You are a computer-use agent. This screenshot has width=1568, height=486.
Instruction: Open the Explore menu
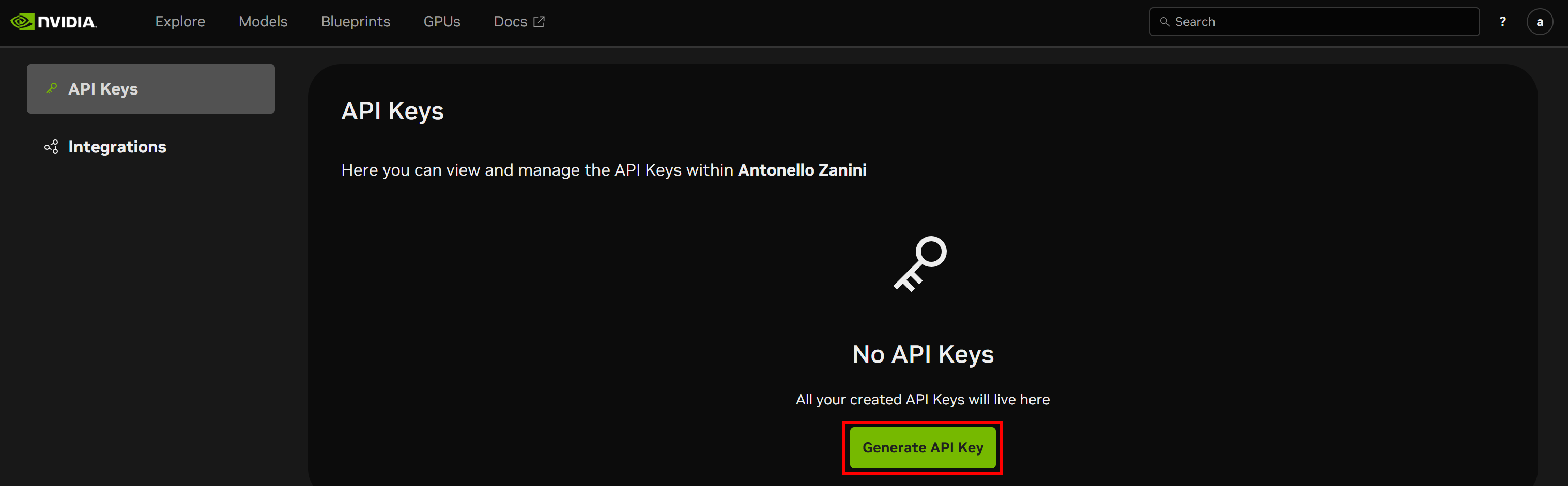(179, 21)
